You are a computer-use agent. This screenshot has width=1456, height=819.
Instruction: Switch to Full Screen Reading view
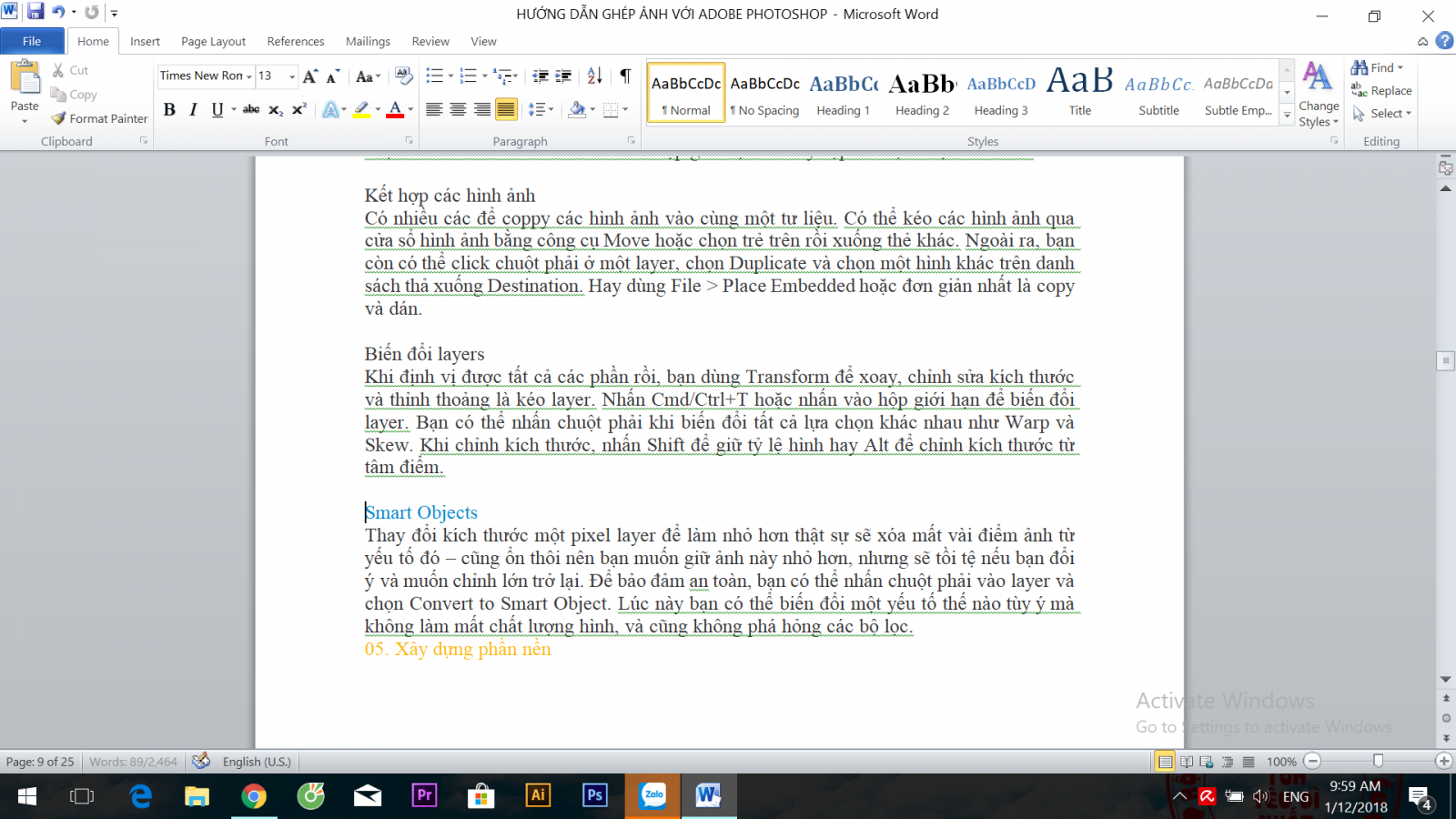pyautogui.click(x=1187, y=762)
